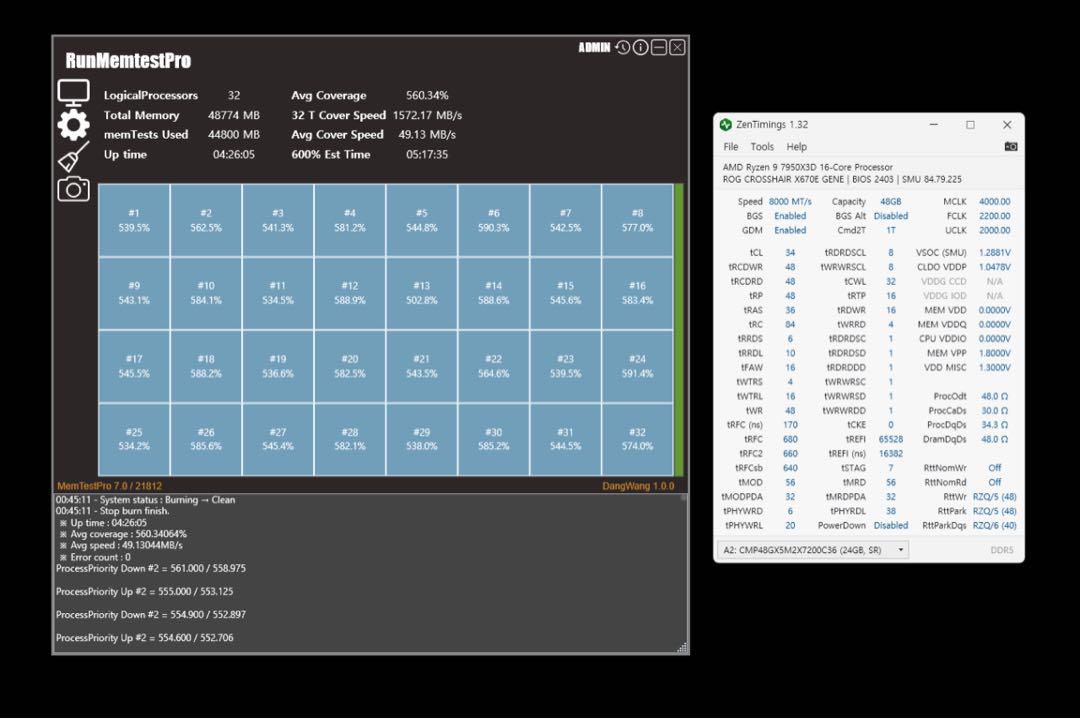Minimize the ZenTimings window

(933, 125)
